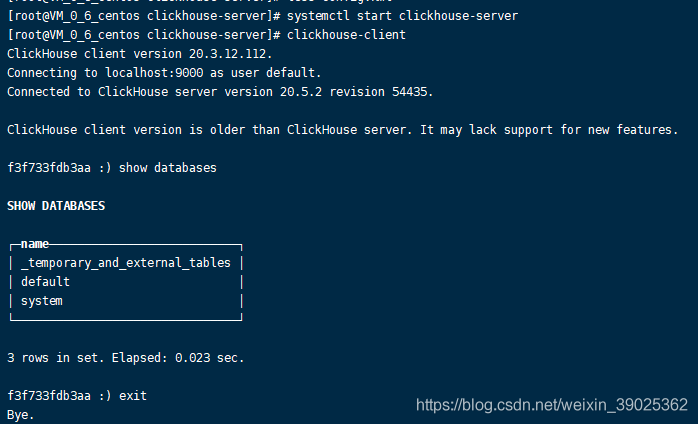Screen dimensions: 698x424
Task: Click the bold 'SHOW DATABASES' echo line
Action: (56, 206)
